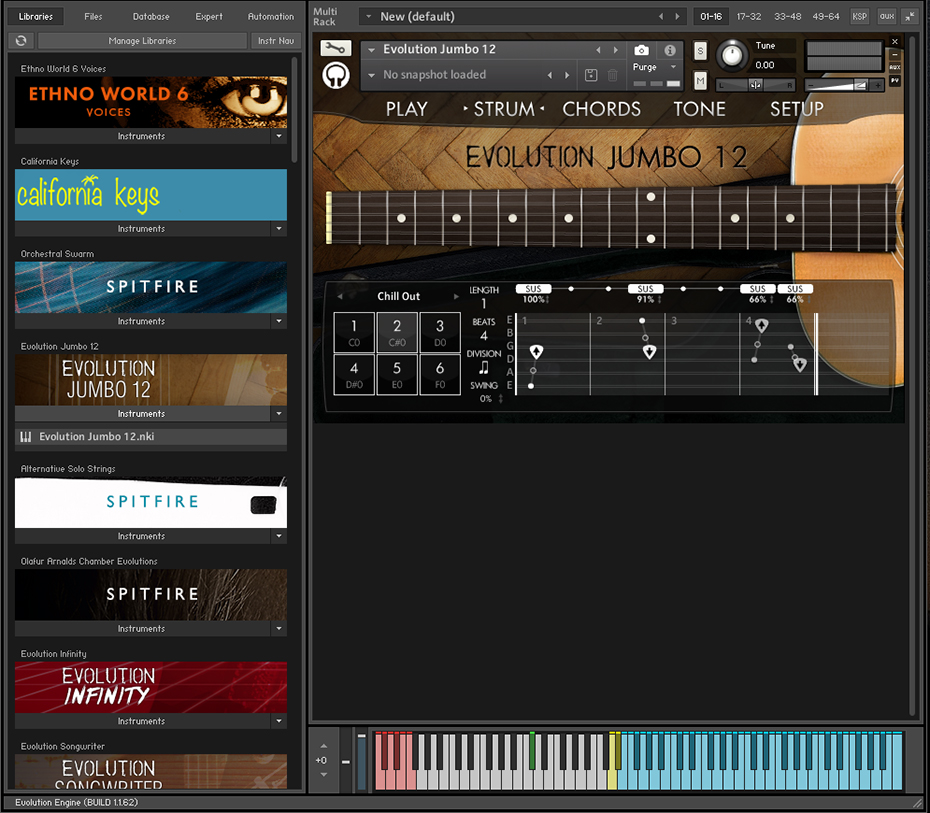Open the PLAY page of the instrument
This screenshot has width=930, height=813.
click(x=407, y=109)
